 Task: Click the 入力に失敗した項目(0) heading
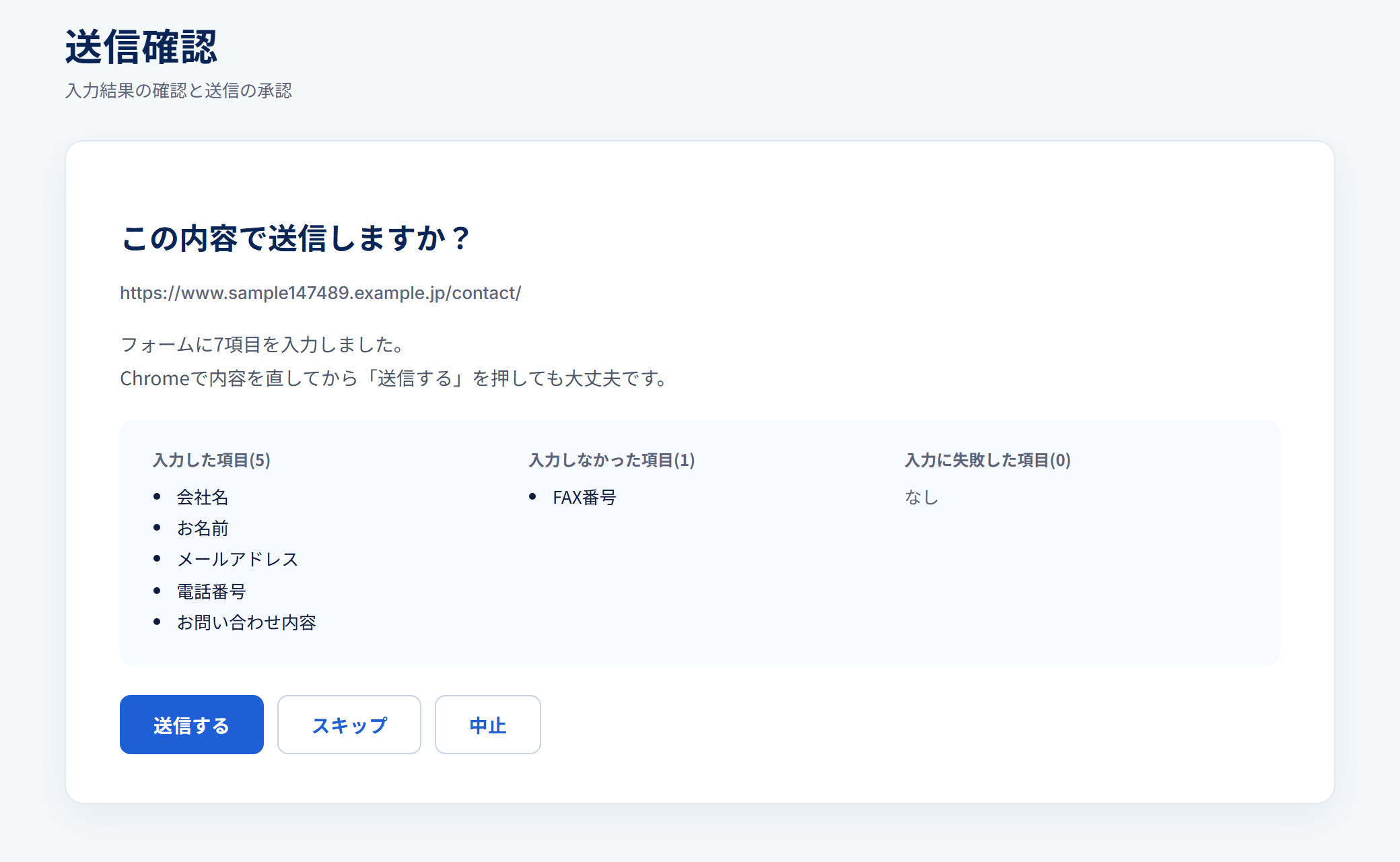click(x=987, y=460)
